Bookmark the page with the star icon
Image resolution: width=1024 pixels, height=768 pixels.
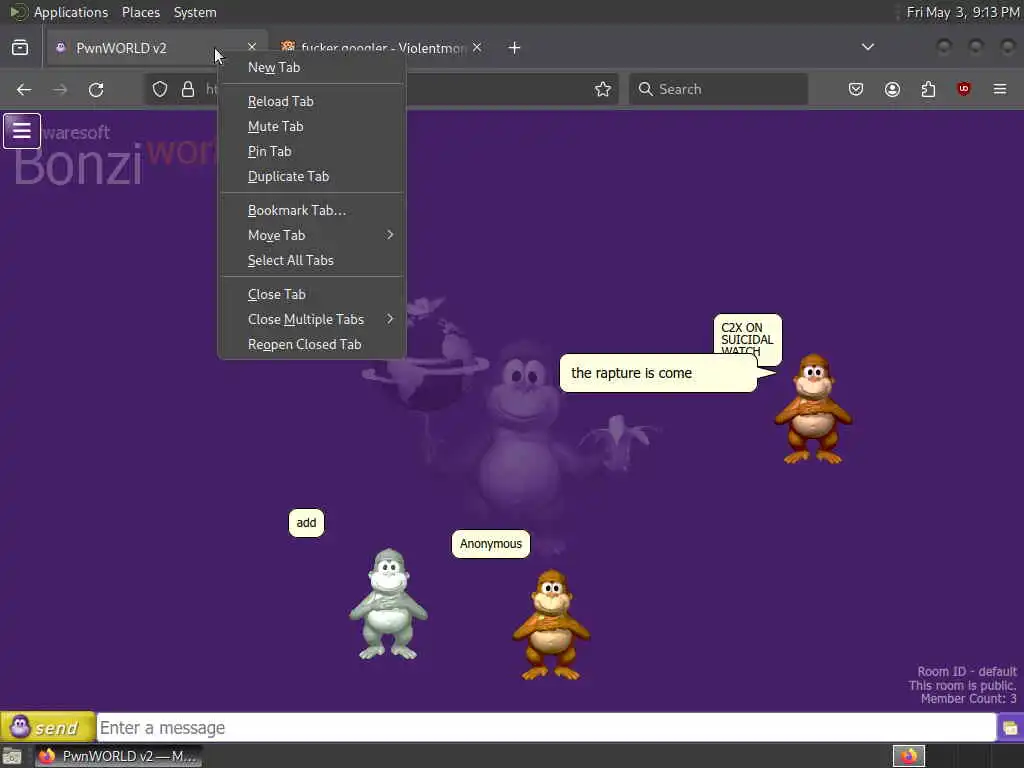[x=603, y=89]
